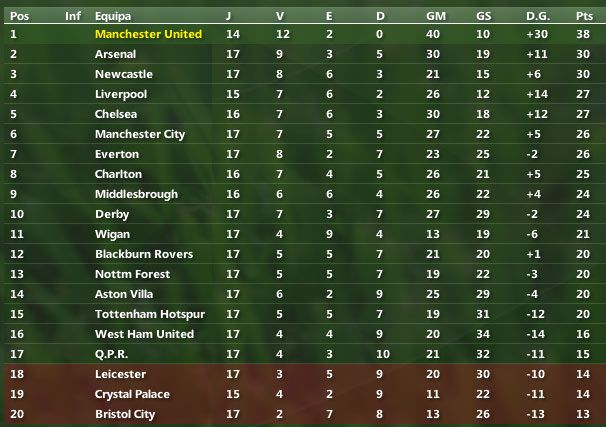Click on Manchester City in the table
The width and height of the screenshot is (606, 427).
140,134
